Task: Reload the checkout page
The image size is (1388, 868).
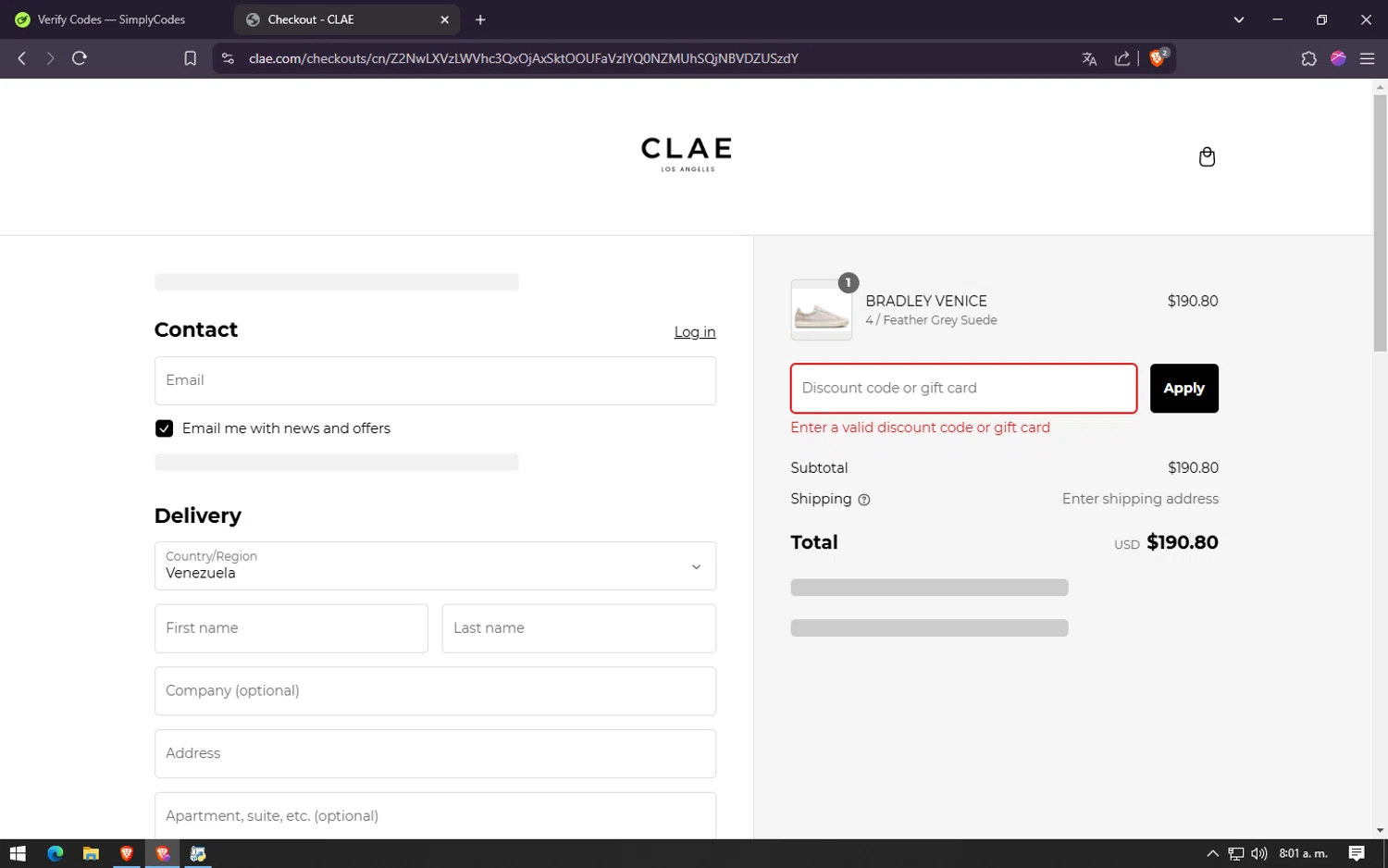Action: (x=80, y=58)
